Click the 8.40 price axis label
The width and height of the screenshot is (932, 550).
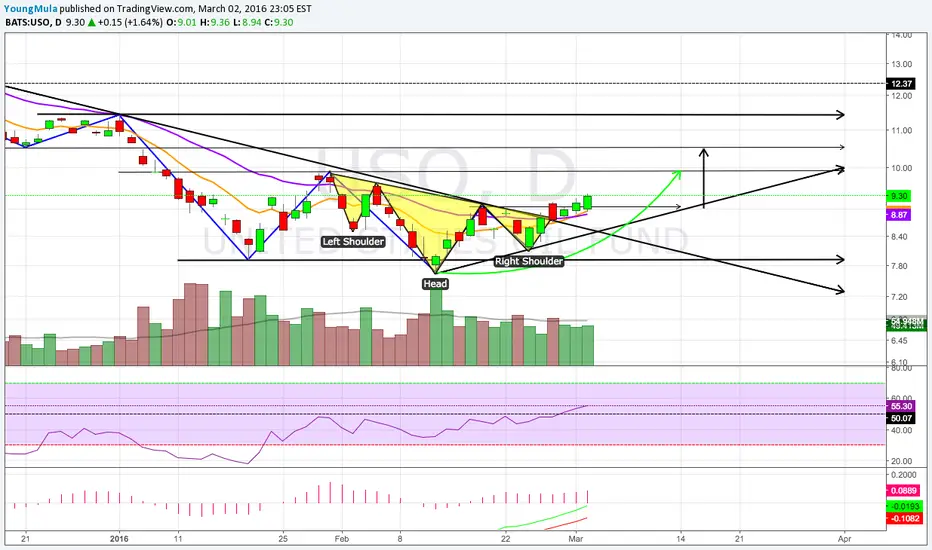click(899, 237)
